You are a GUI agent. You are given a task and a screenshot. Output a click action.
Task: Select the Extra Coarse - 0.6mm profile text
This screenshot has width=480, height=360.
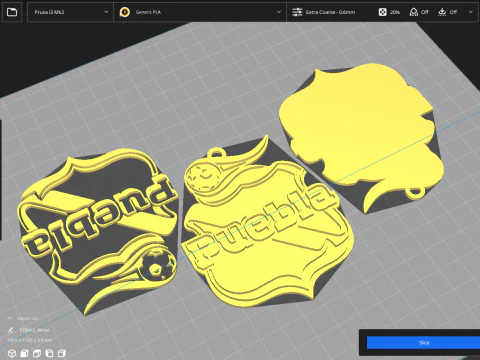point(330,12)
